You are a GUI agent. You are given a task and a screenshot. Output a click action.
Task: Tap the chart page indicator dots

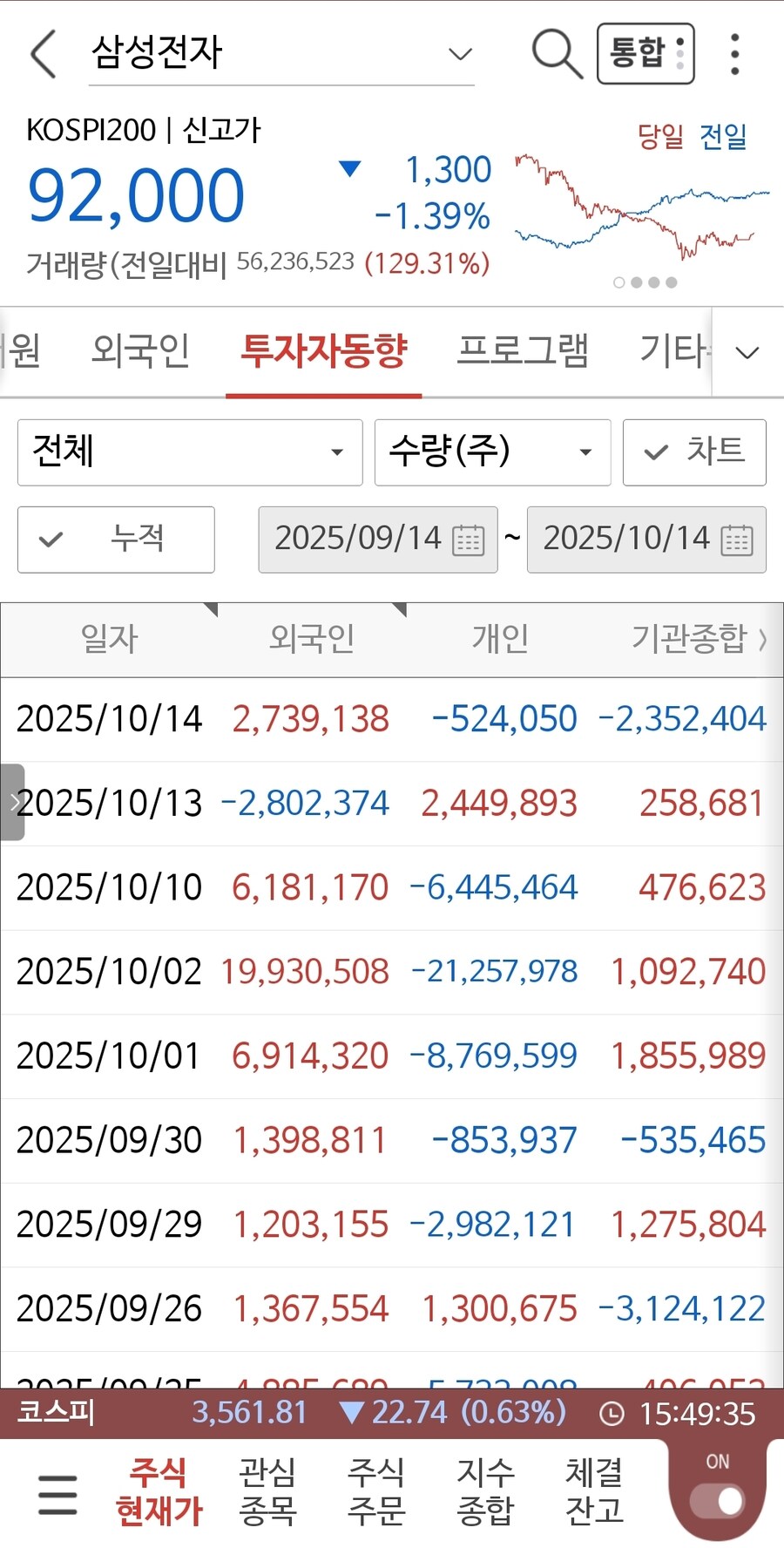pyautogui.click(x=645, y=282)
